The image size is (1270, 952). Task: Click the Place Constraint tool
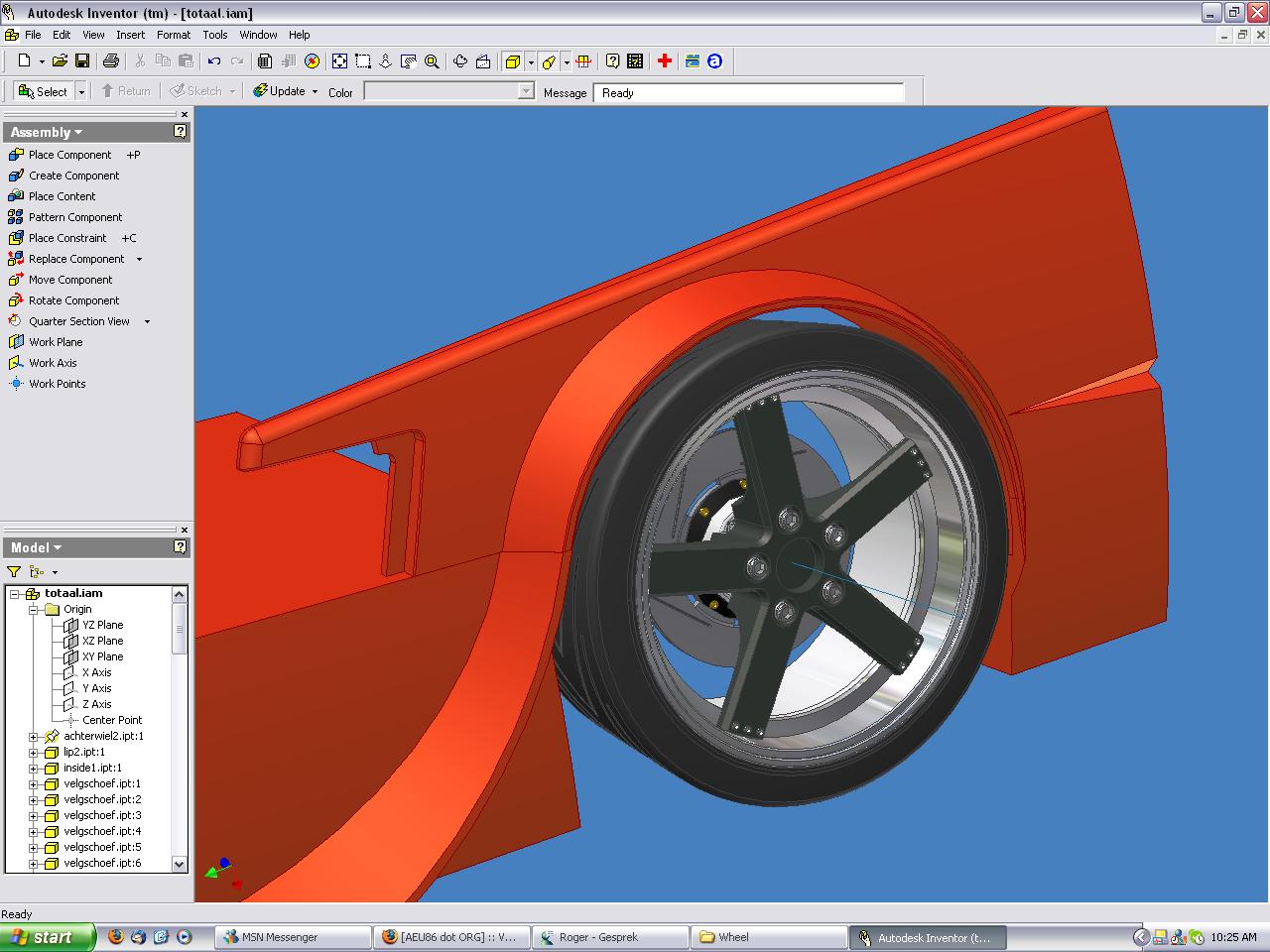coord(67,238)
